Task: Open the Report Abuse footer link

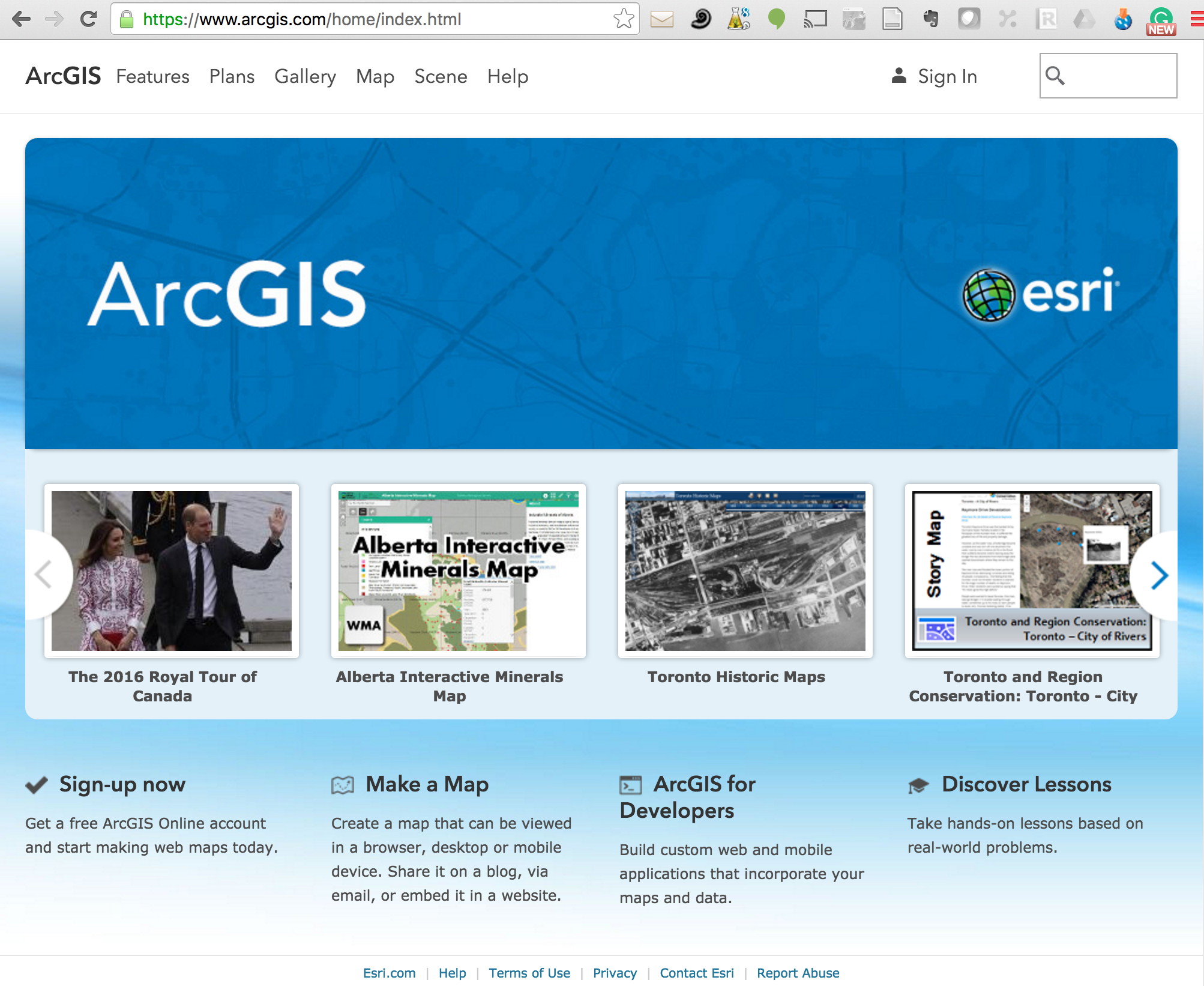Action: (x=798, y=973)
